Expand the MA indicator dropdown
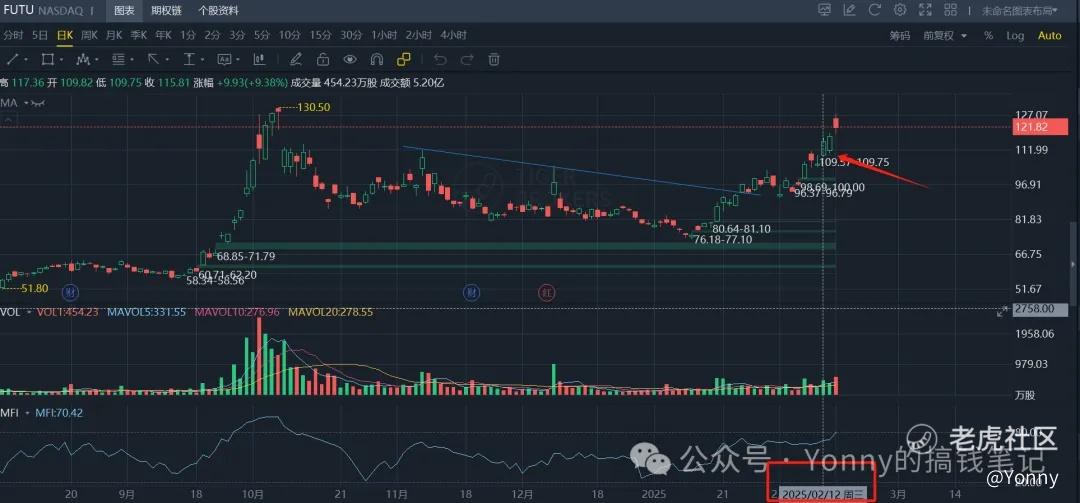Screen dimensions: 1080x503 [27, 103]
